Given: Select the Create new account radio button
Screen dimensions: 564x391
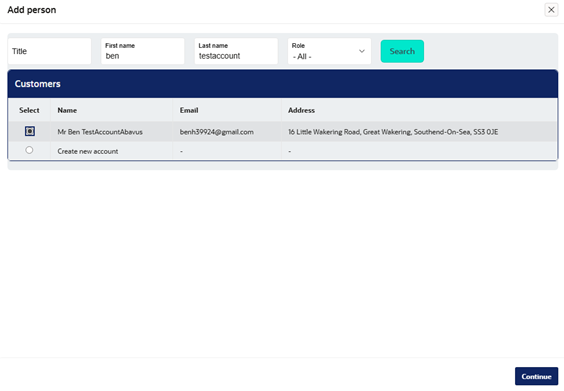Looking at the screenshot, I should pyautogui.click(x=29, y=150).
